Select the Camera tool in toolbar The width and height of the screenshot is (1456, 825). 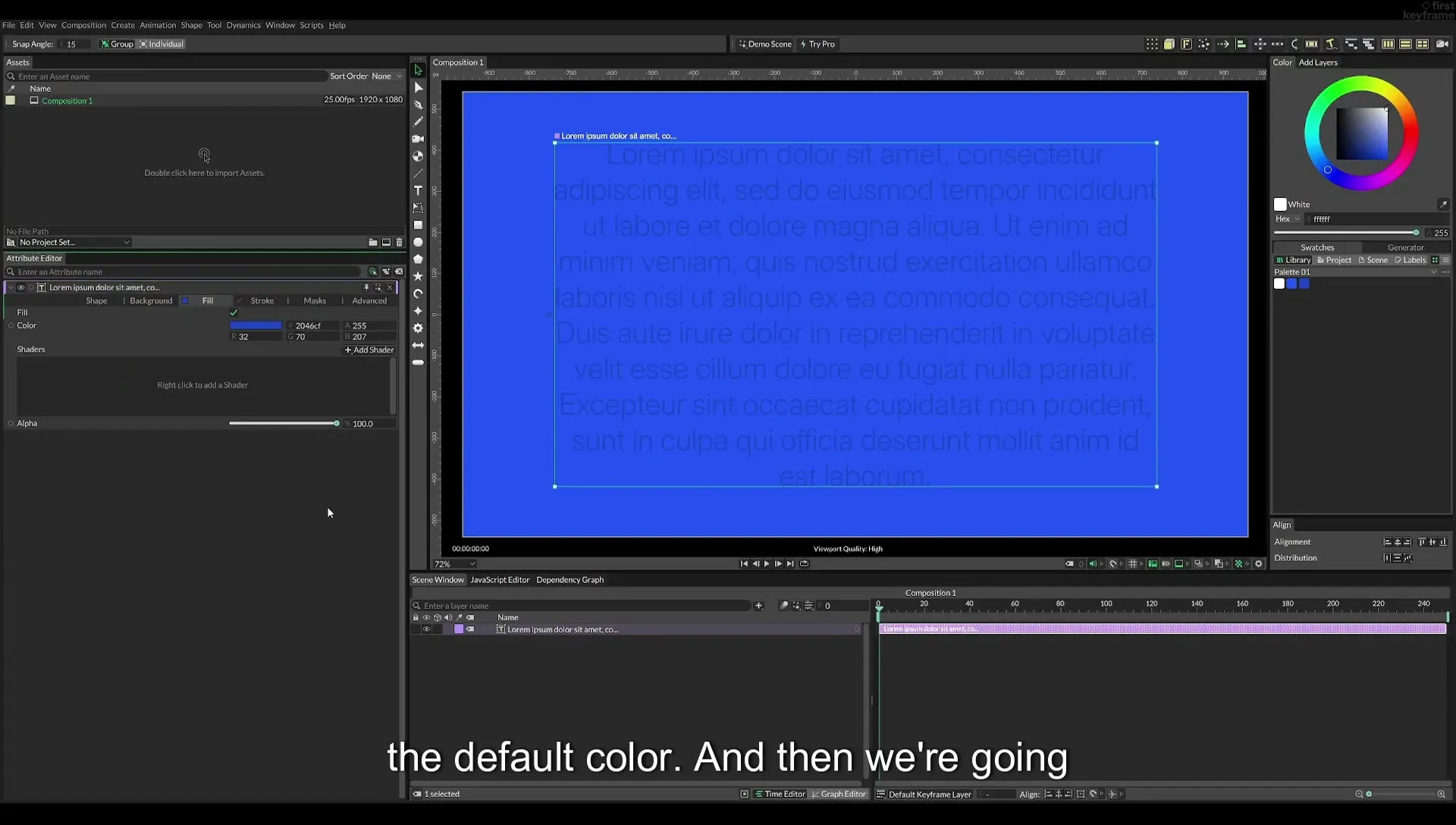[x=418, y=139]
